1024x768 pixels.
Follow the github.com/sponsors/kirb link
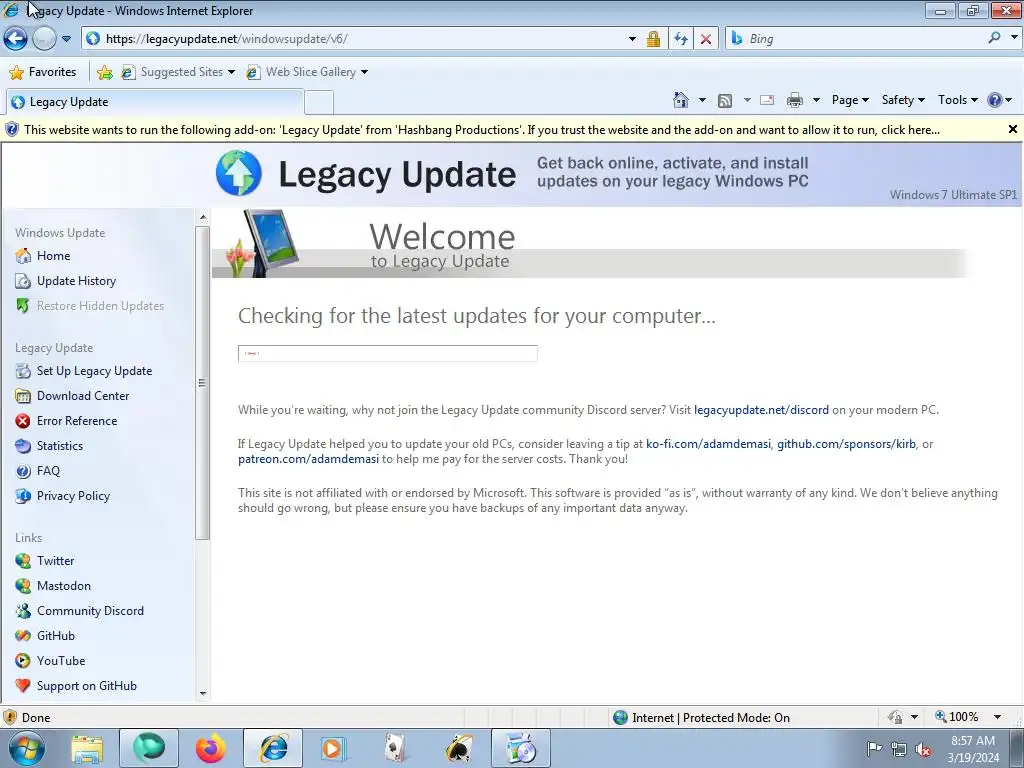(x=846, y=444)
